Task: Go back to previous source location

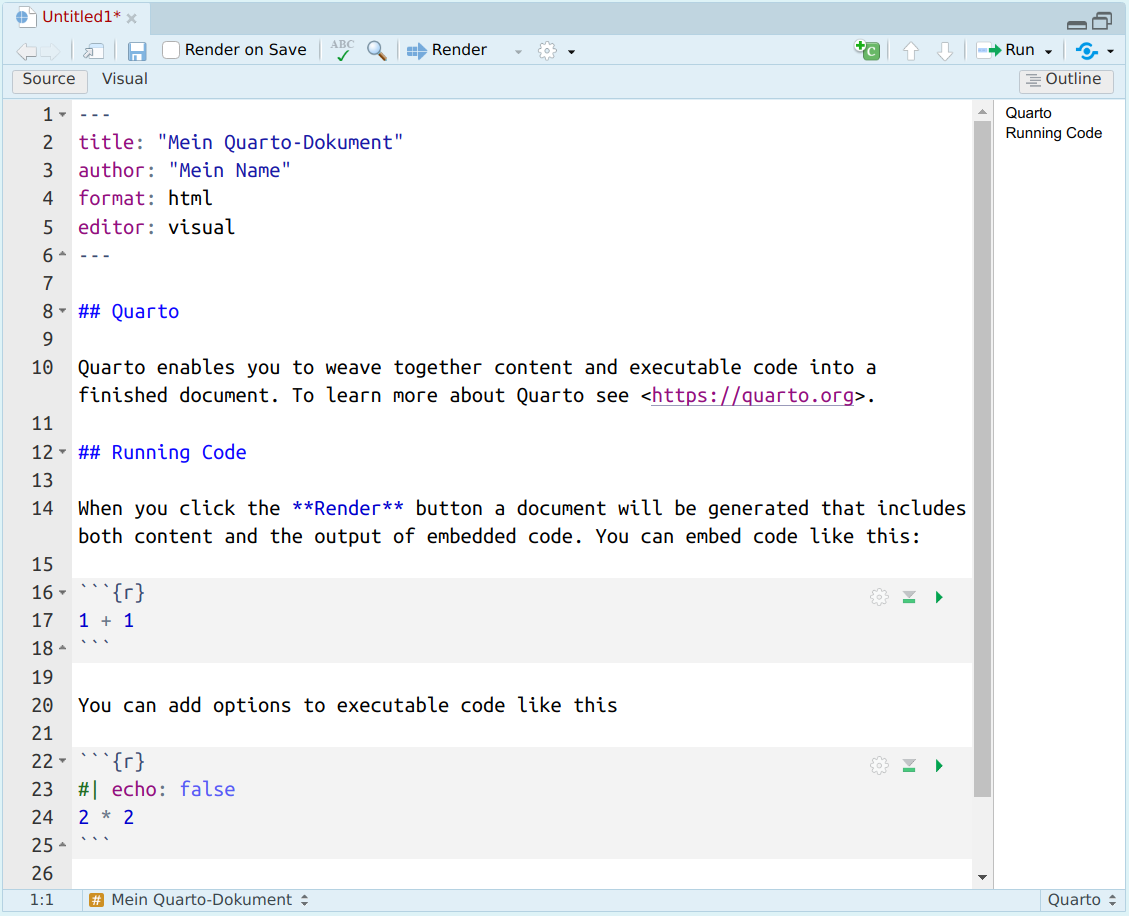Action: coord(27,51)
